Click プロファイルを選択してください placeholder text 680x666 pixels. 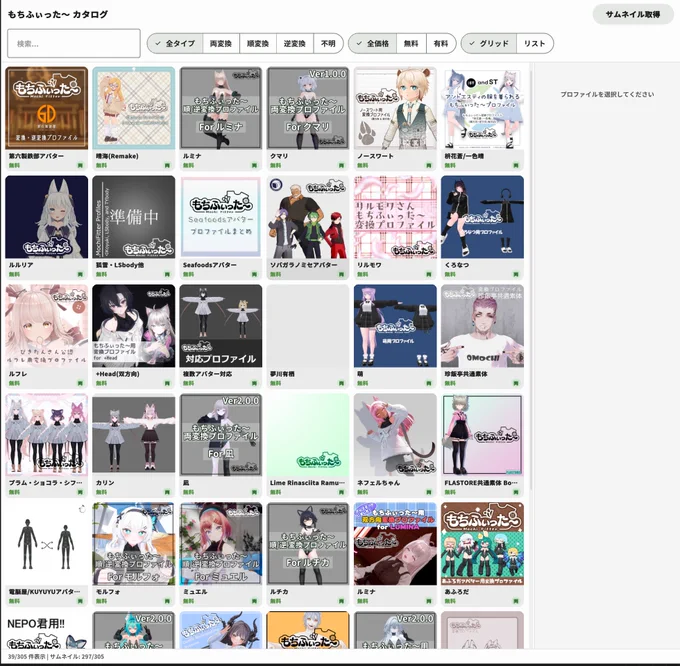coord(607,94)
